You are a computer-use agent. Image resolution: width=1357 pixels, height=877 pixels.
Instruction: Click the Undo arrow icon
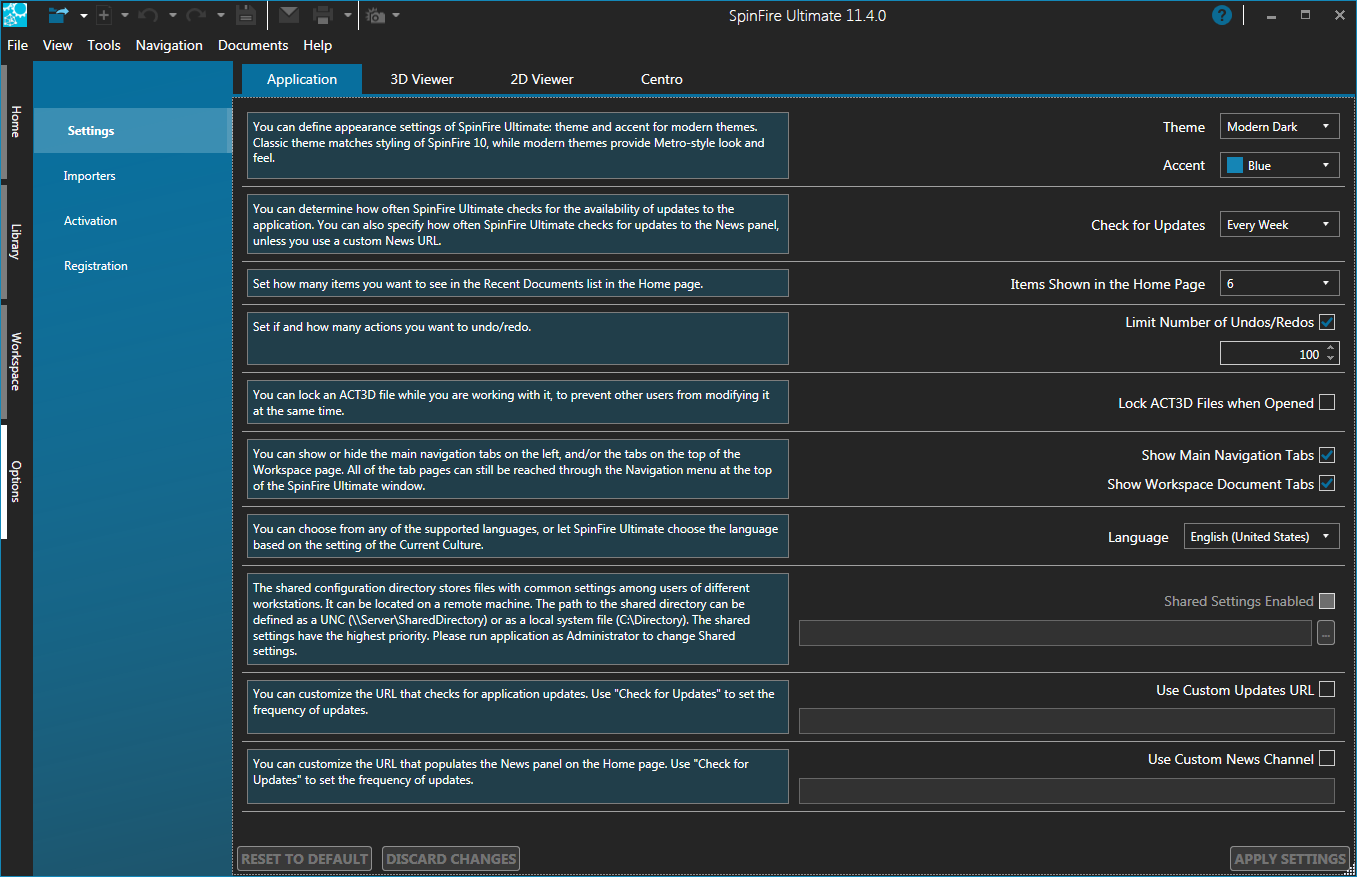[x=148, y=15]
